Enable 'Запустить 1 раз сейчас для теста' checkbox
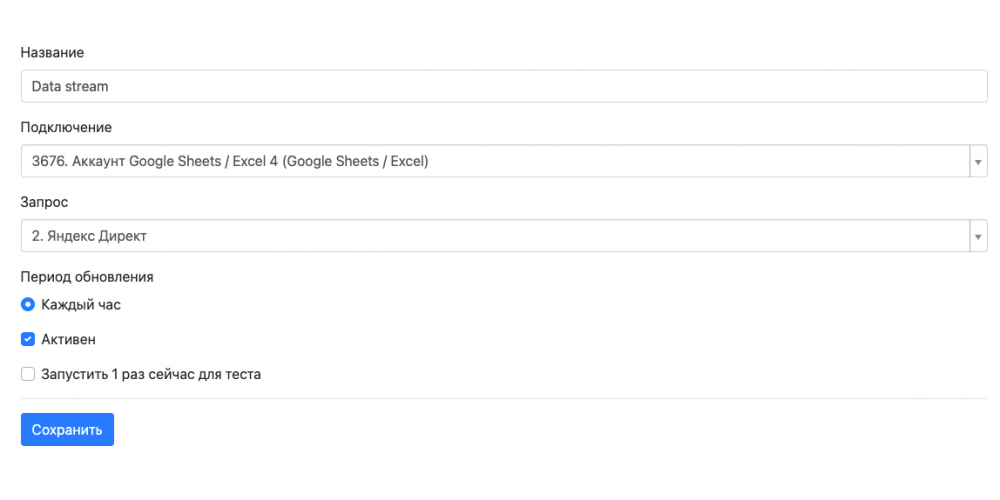The width and height of the screenshot is (1000, 500). (27, 374)
